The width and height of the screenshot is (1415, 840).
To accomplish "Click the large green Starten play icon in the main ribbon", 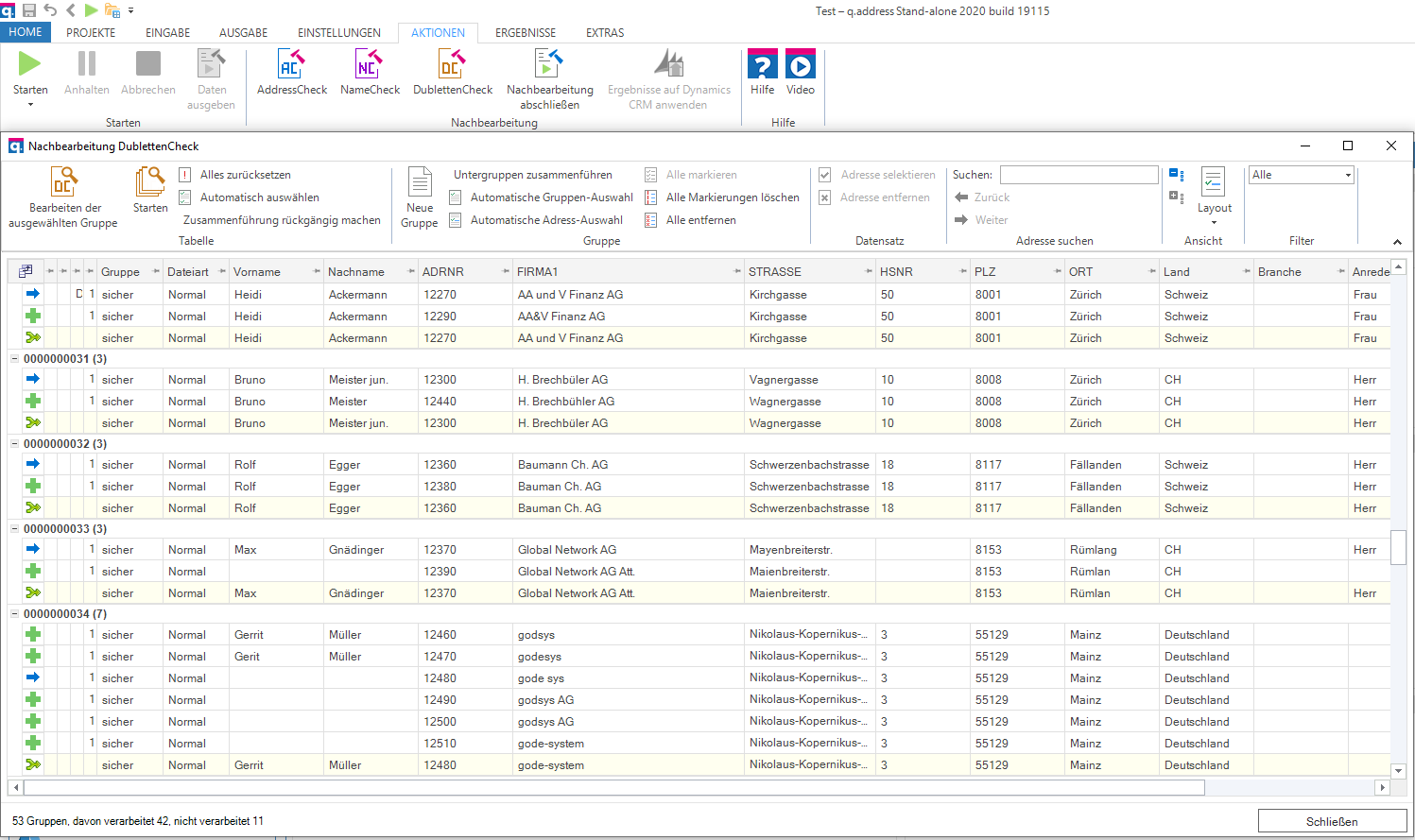I will [x=30, y=63].
